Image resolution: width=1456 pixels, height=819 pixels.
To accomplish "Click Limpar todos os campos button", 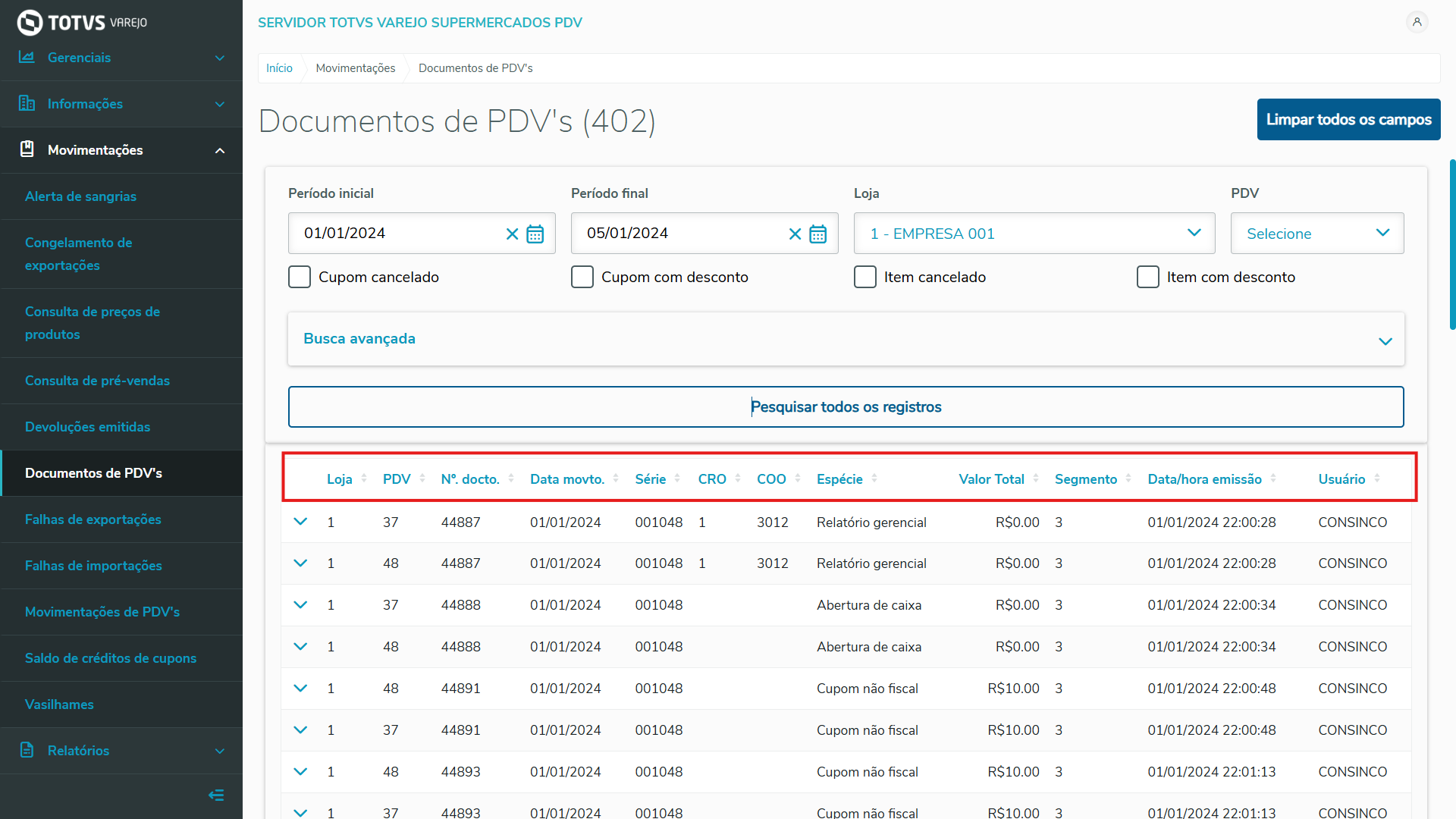I will click(x=1348, y=120).
